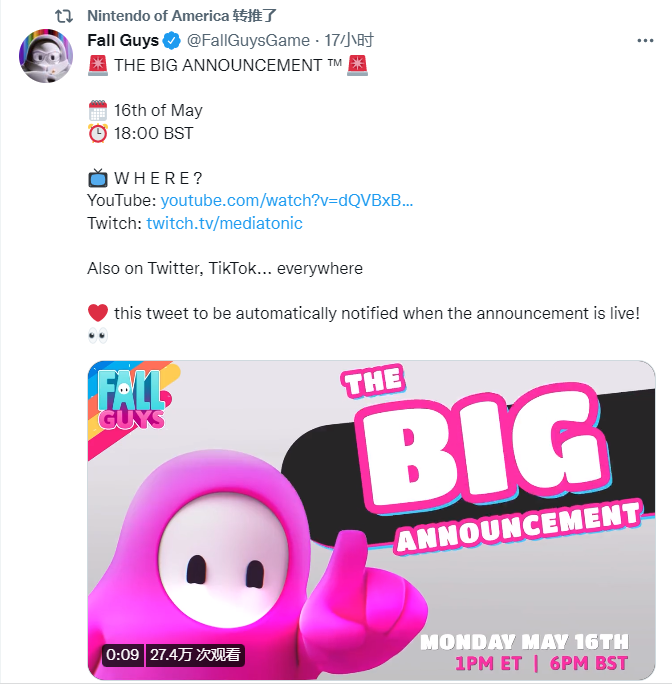This screenshot has height=685, width=672.
Task: Click the calendar emoji before 16th of May
Action: [x=98, y=111]
